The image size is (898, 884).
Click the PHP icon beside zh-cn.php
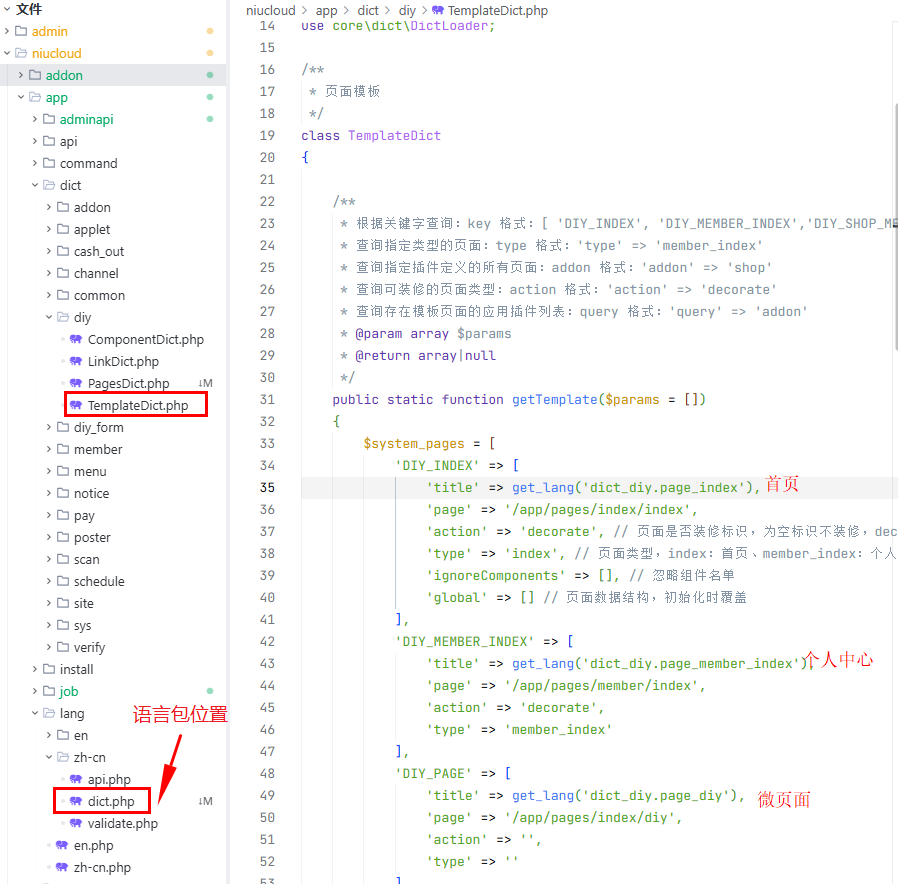[61, 867]
